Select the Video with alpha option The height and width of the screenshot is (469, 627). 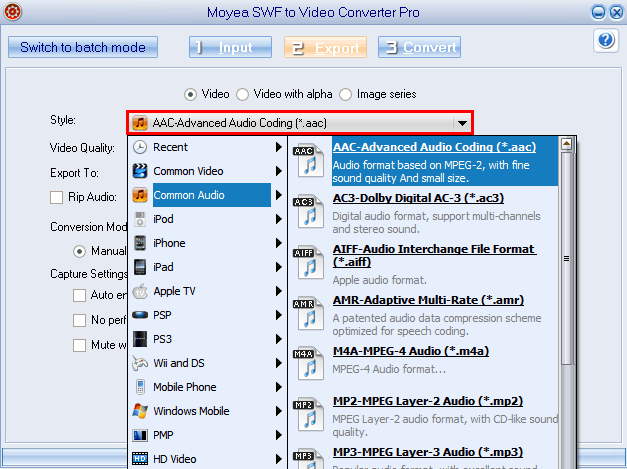pyautogui.click(x=242, y=94)
